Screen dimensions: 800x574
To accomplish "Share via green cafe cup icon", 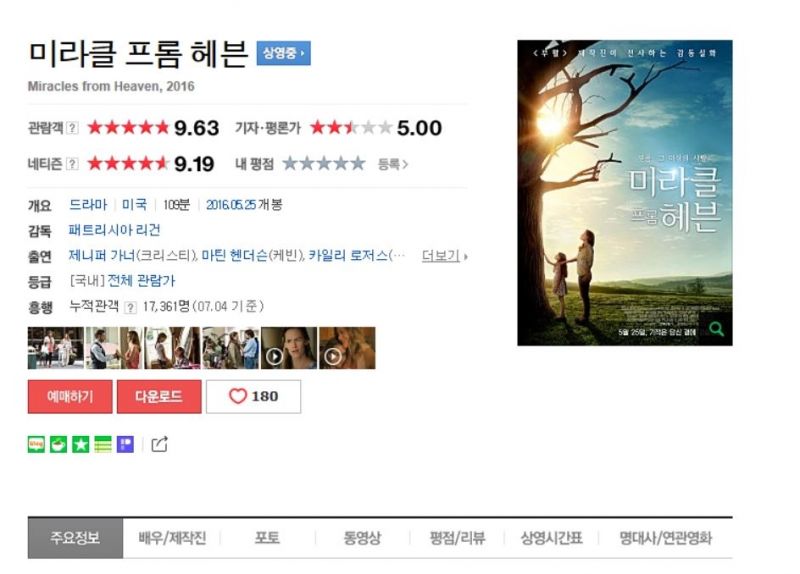I will coord(58,444).
